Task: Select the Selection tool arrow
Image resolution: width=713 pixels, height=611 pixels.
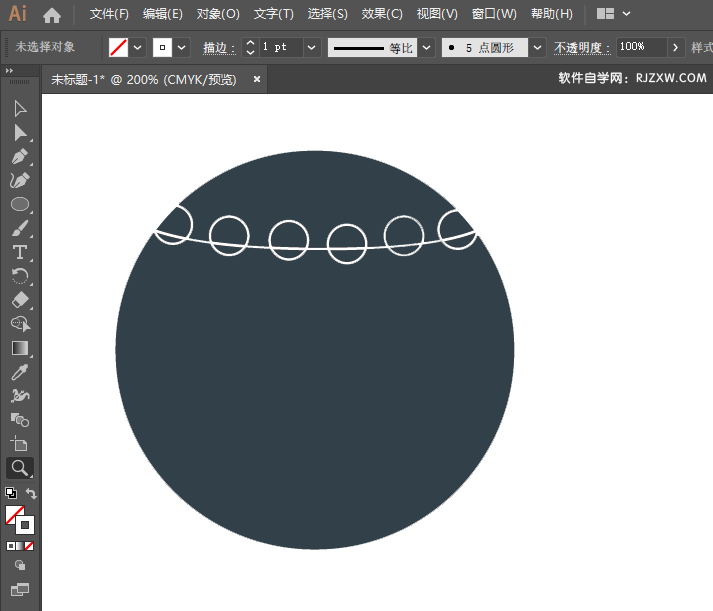Action: (x=20, y=108)
